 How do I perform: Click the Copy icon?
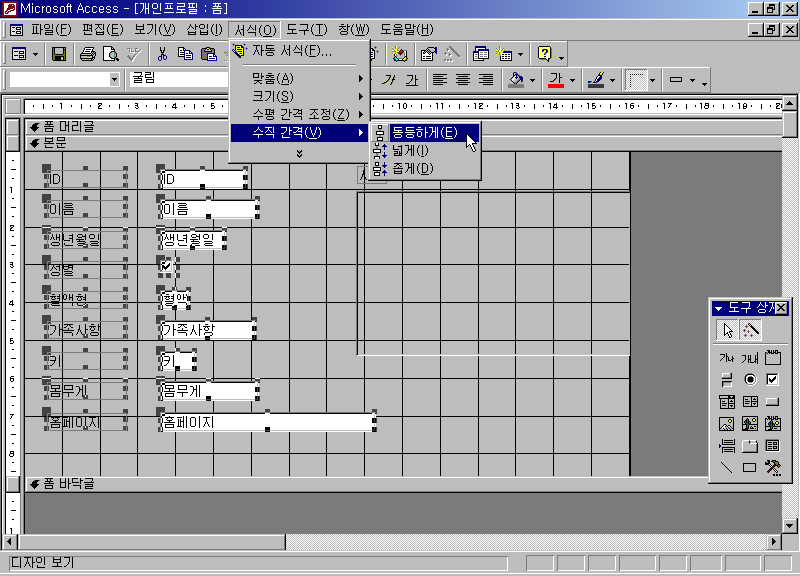185,54
